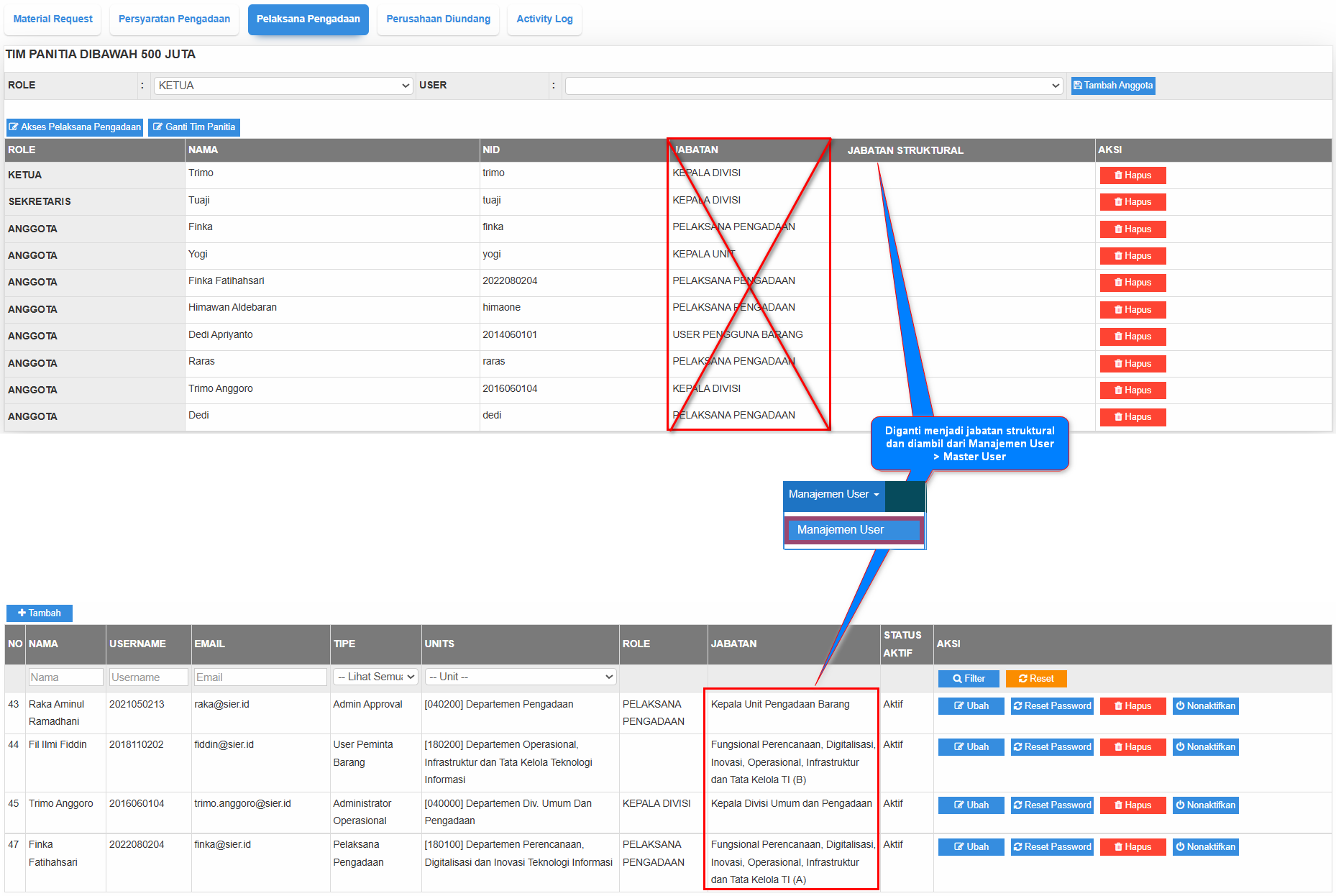The width and height of the screenshot is (1336, 896).
Task: View the Activity Log tab
Action: click(544, 19)
